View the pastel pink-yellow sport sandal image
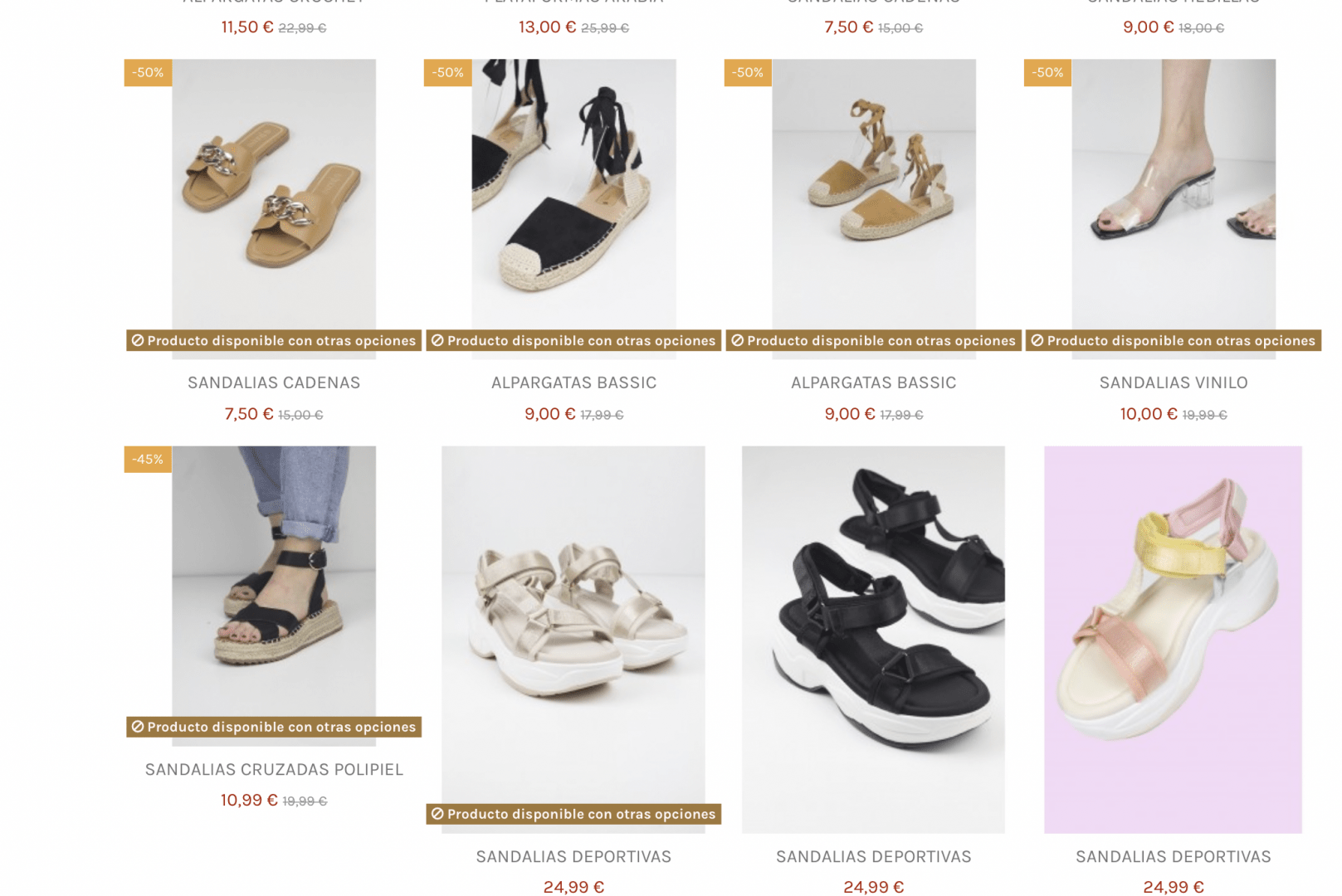 pos(1173,639)
